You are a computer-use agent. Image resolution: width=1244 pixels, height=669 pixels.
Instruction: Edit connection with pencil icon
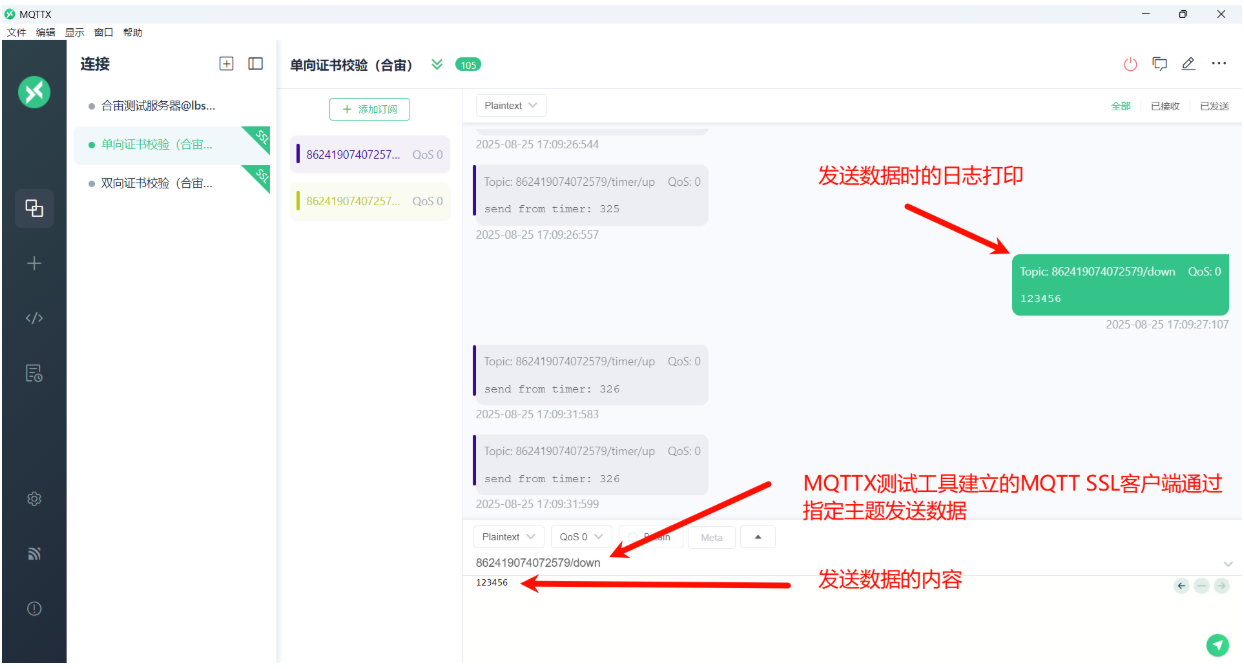pos(1188,64)
